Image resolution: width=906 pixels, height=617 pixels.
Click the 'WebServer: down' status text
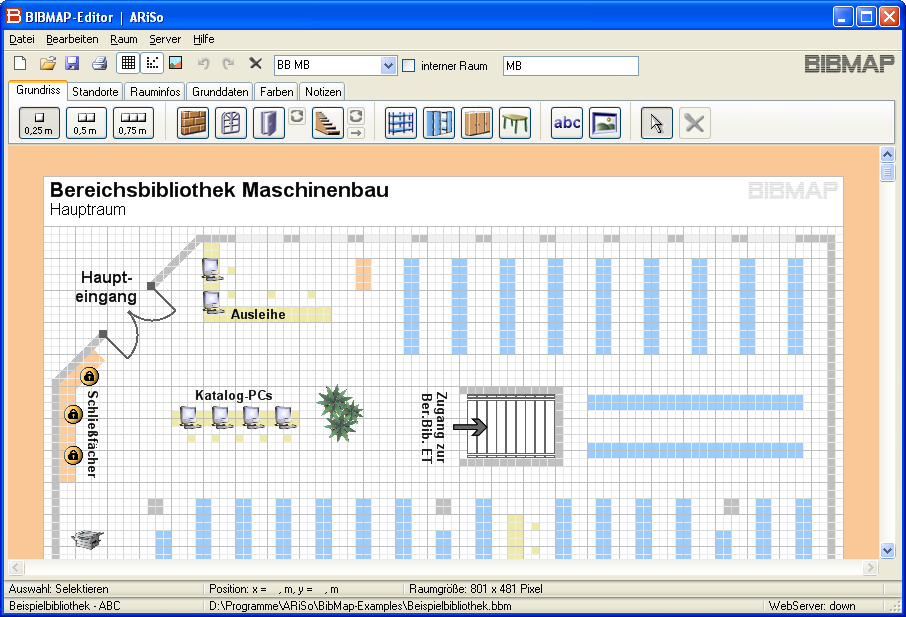pyautogui.click(x=812, y=606)
